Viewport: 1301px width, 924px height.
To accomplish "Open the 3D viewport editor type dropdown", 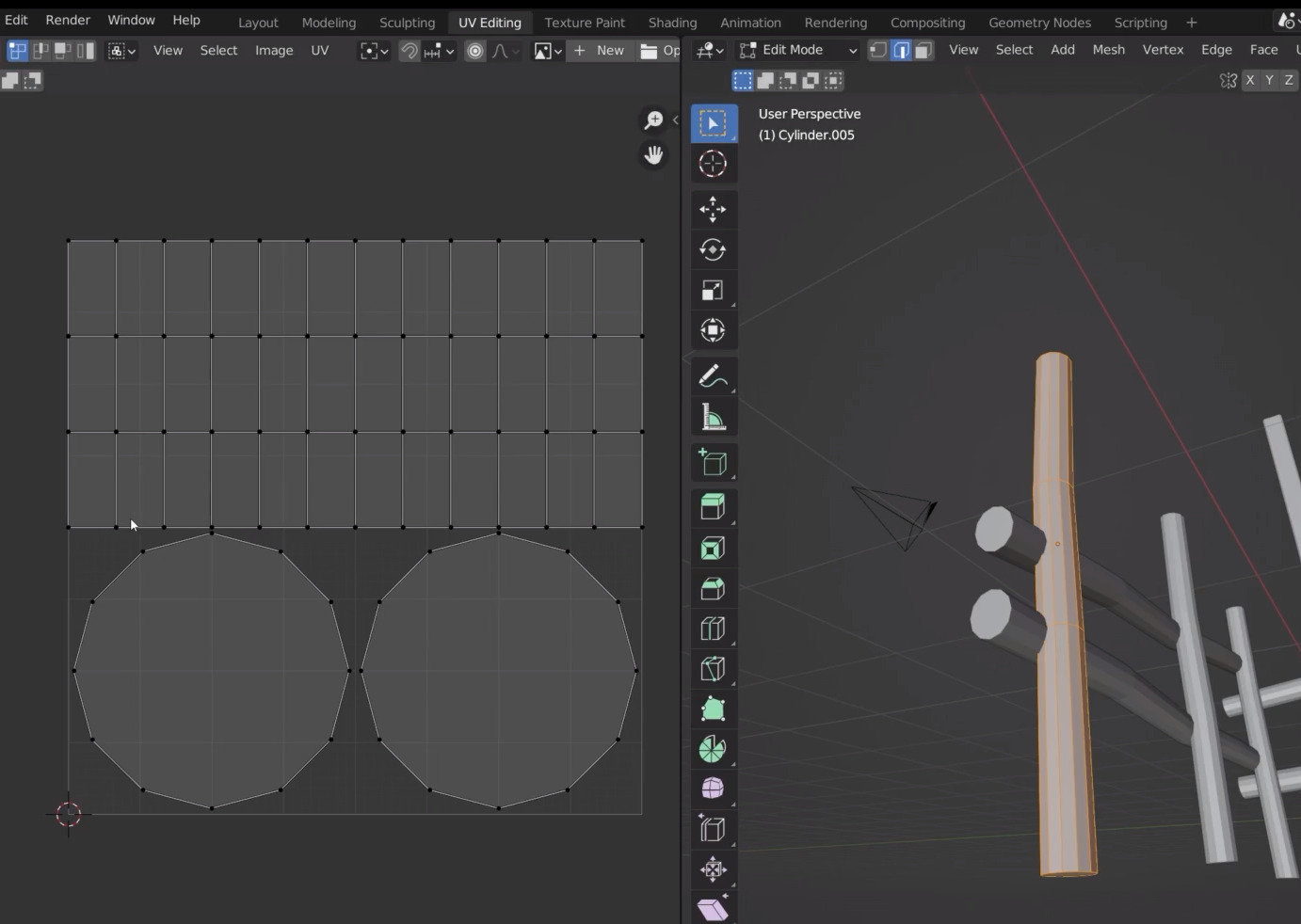I will click(x=710, y=50).
